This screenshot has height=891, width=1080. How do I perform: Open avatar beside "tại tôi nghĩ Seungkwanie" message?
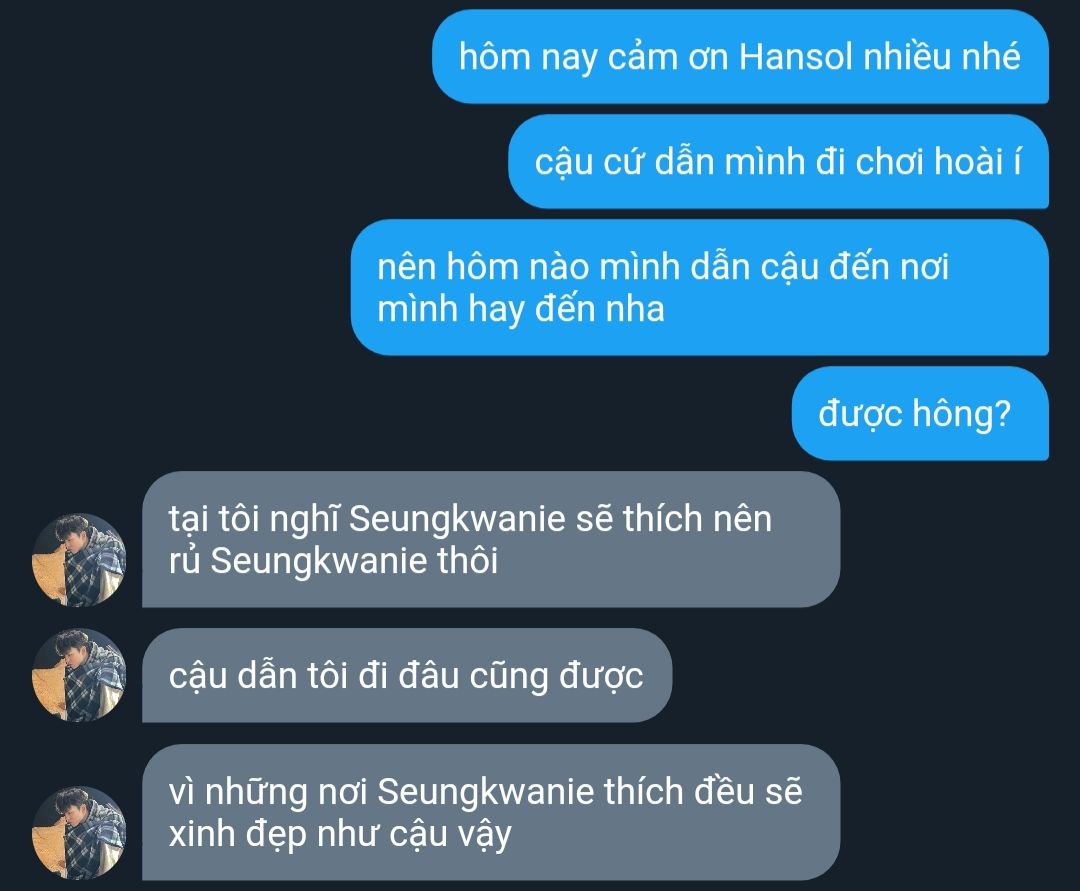click(79, 560)
